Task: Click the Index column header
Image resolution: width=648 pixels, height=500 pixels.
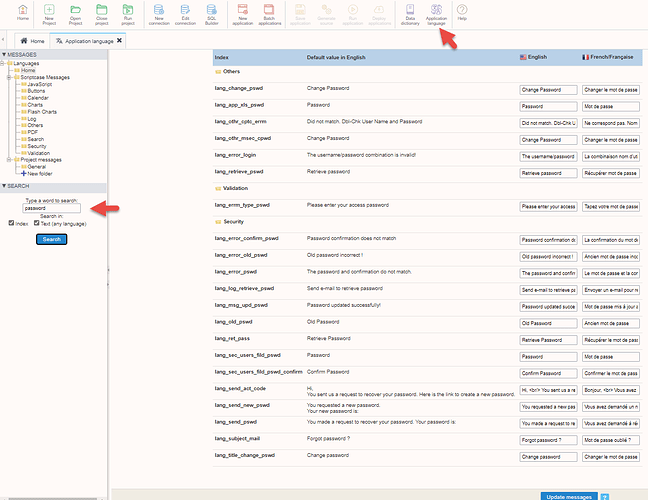Action: tap(222, 57)
